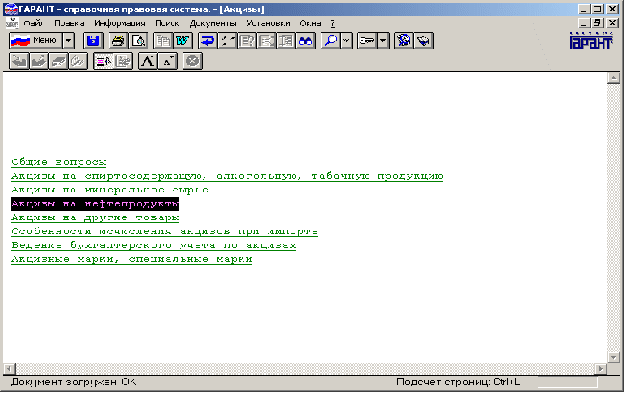Click the horizontal scrollbar right arrow
This screenshot has width=625, height=393.
601,369
